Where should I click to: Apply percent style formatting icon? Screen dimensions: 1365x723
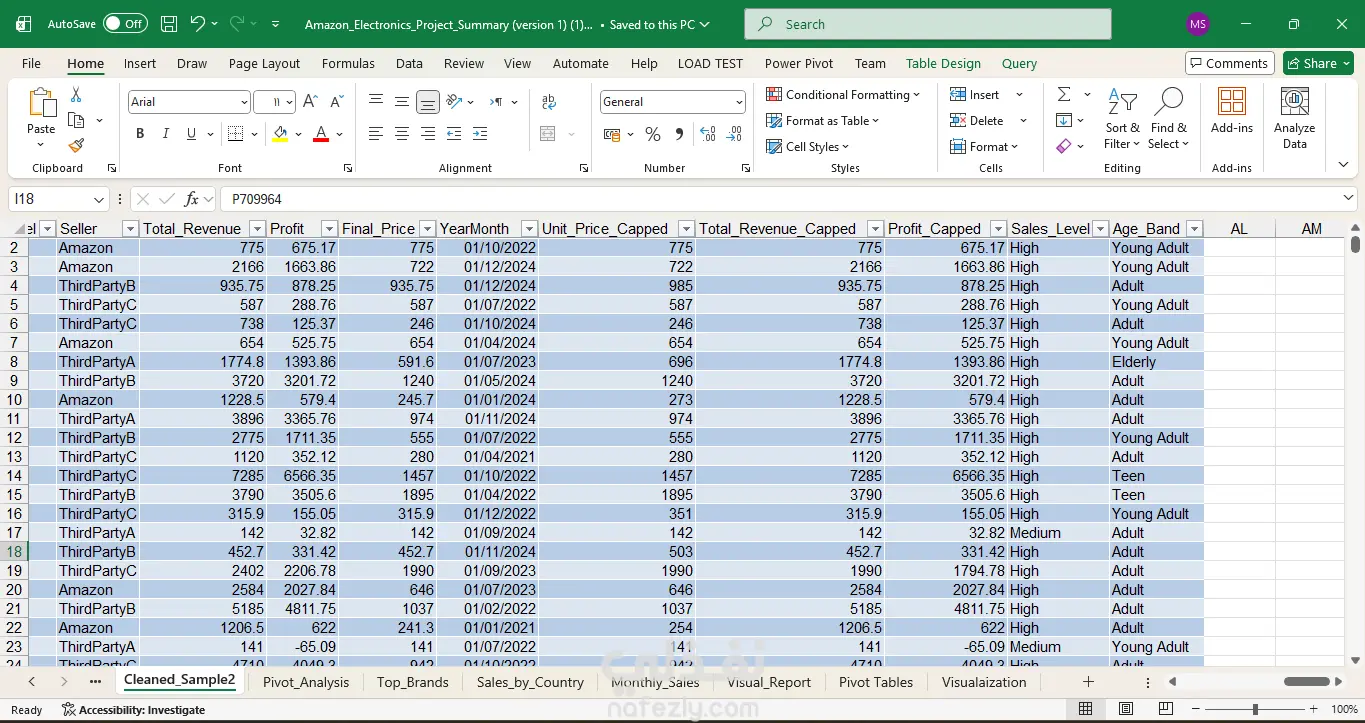coord(653,134)
